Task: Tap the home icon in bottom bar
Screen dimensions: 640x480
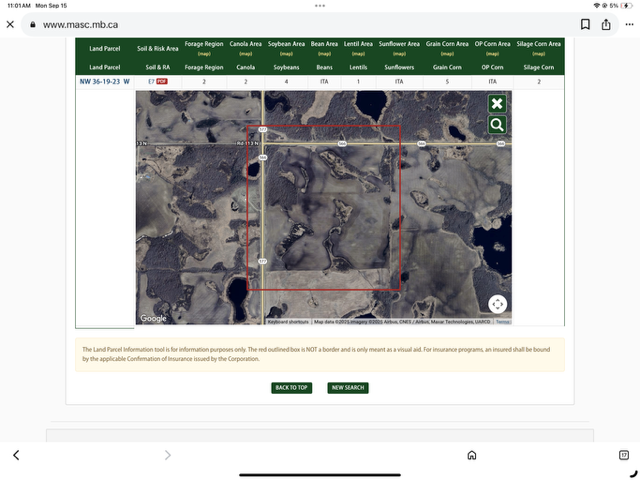Action: 472,455
